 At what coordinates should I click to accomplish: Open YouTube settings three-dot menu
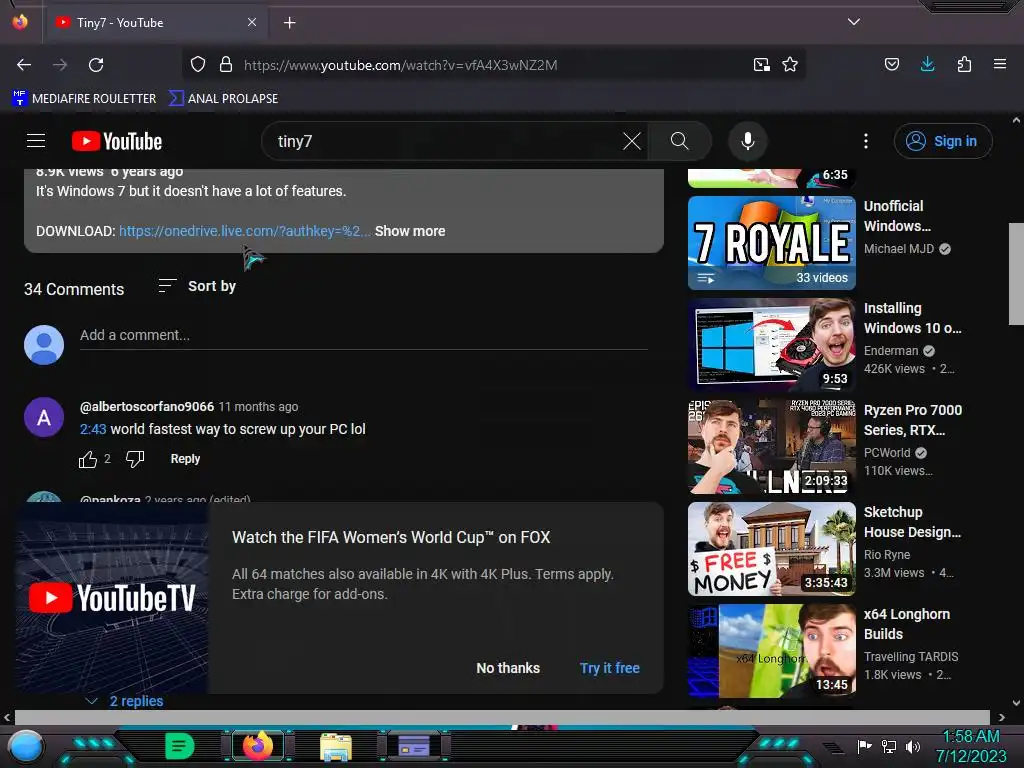(x=866, y=141)
